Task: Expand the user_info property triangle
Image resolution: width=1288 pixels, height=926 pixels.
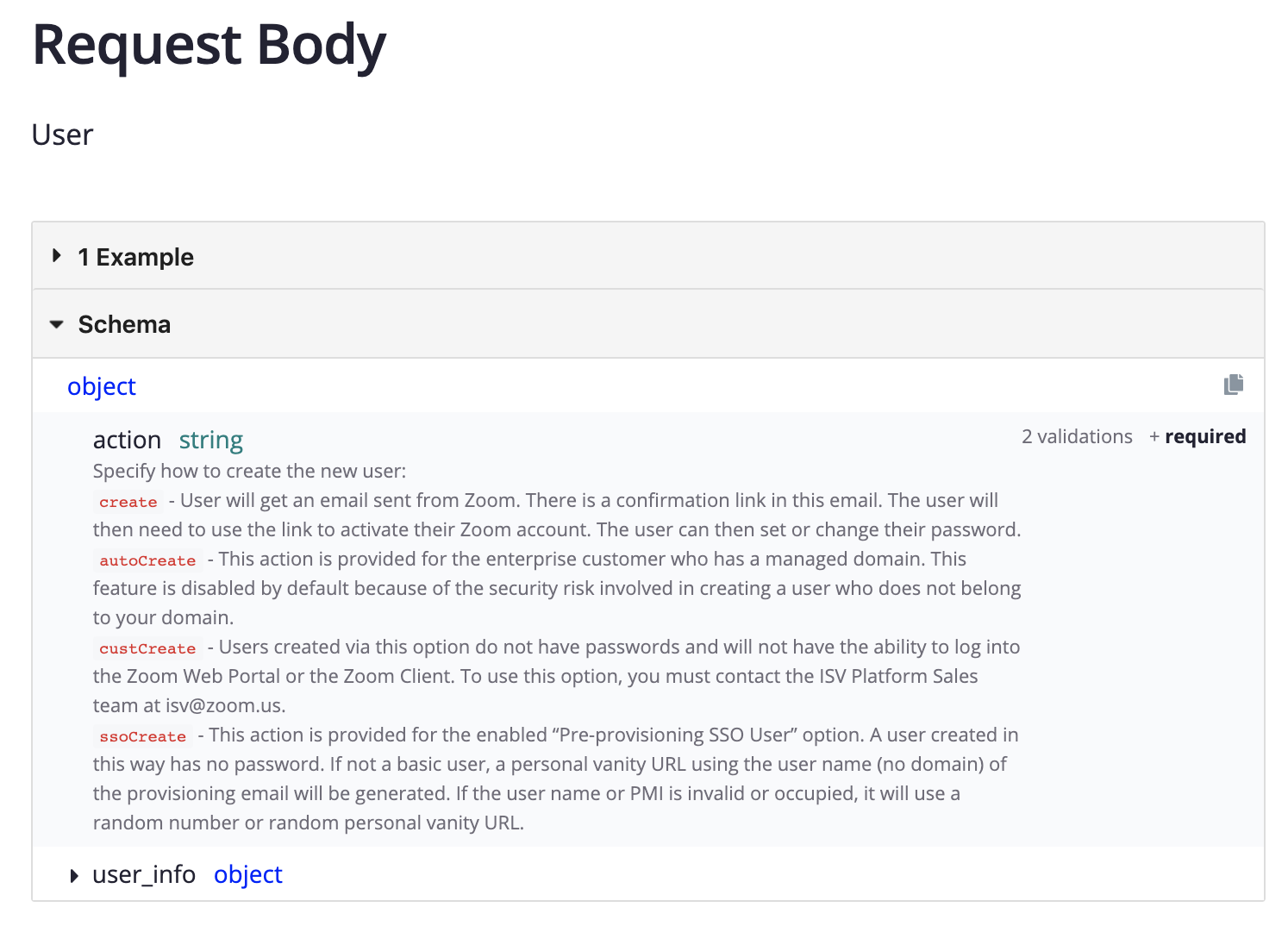Action: click(x=74, y=876)
